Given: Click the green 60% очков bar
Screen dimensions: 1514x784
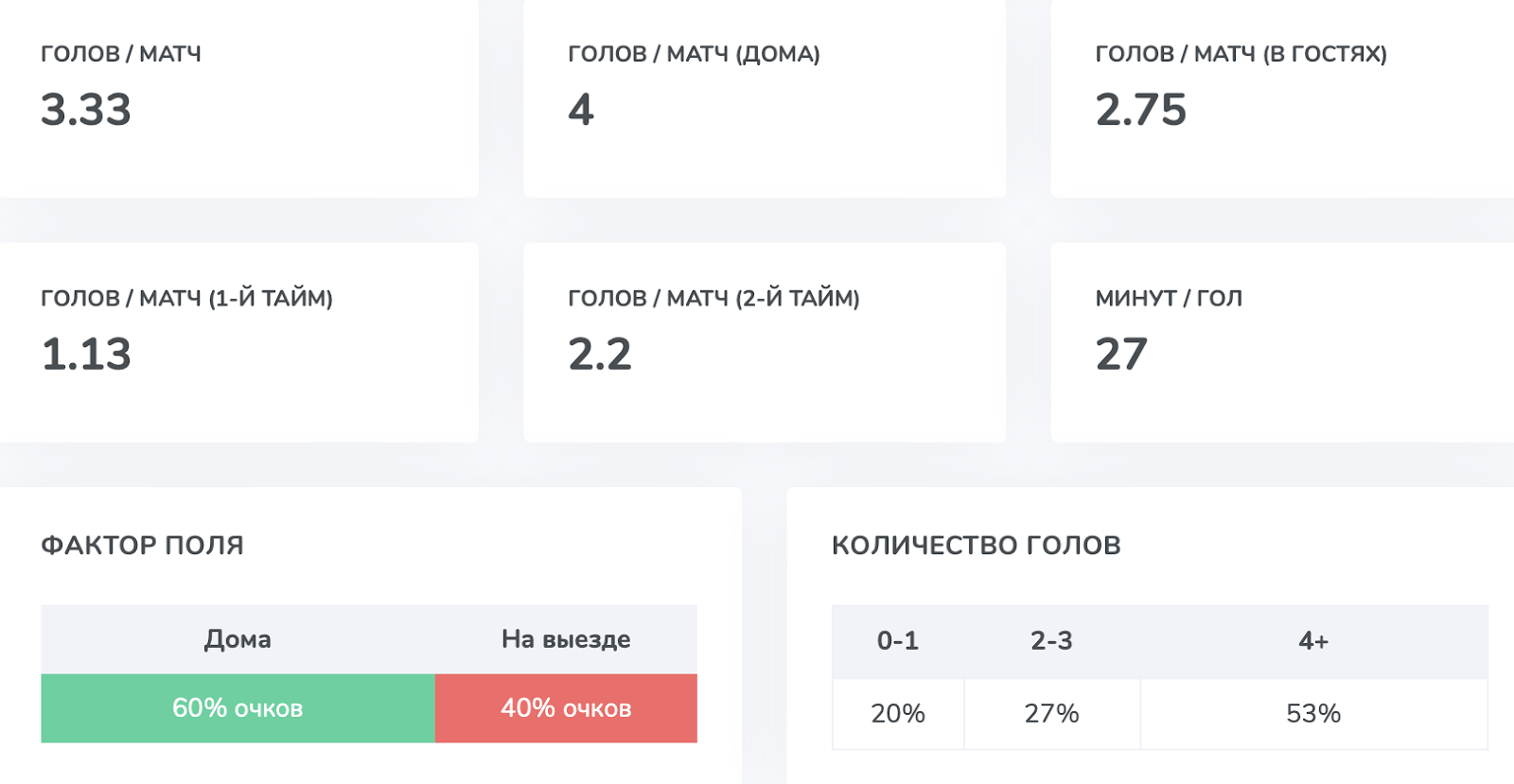Looking at the screenshot, I should pyautogui.click(x=238, y=708).
